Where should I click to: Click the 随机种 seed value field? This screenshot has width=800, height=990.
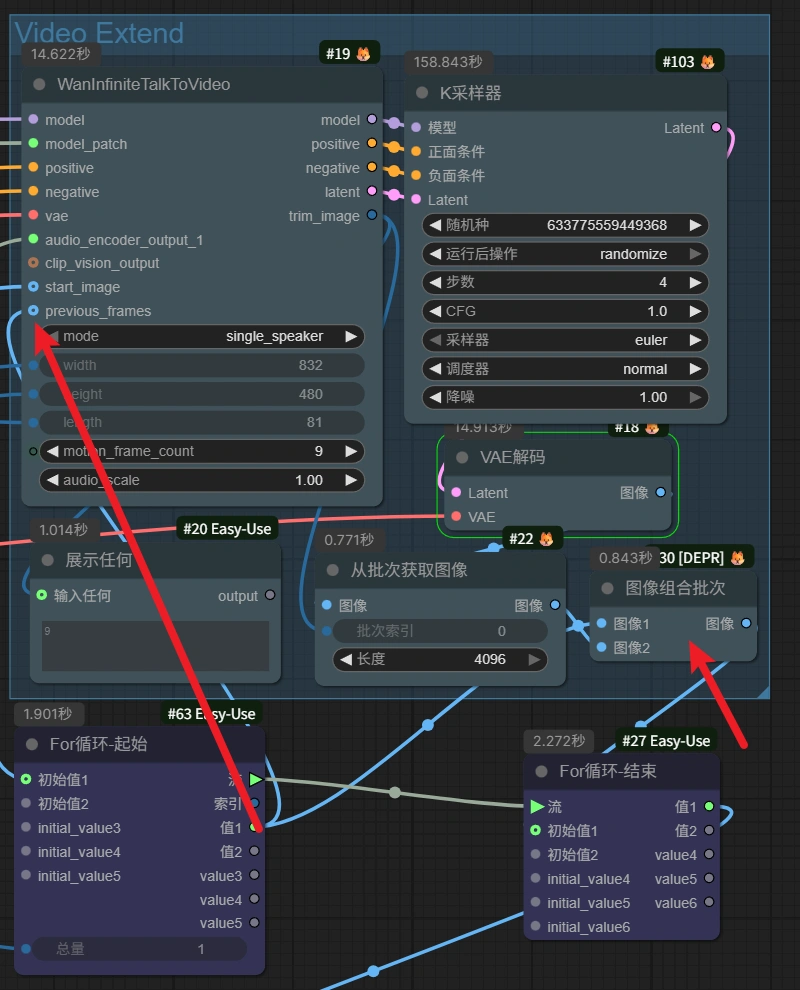(565, 225)
